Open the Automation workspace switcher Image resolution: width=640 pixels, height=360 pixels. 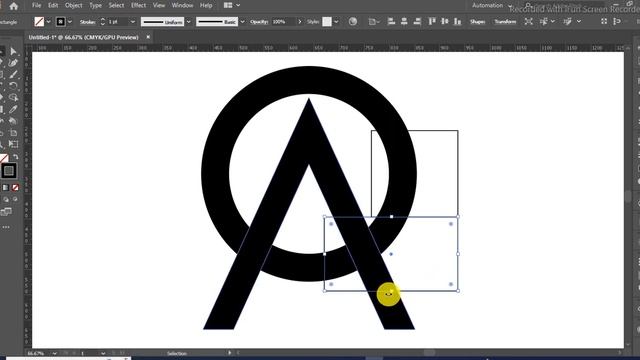pos(491,5)
